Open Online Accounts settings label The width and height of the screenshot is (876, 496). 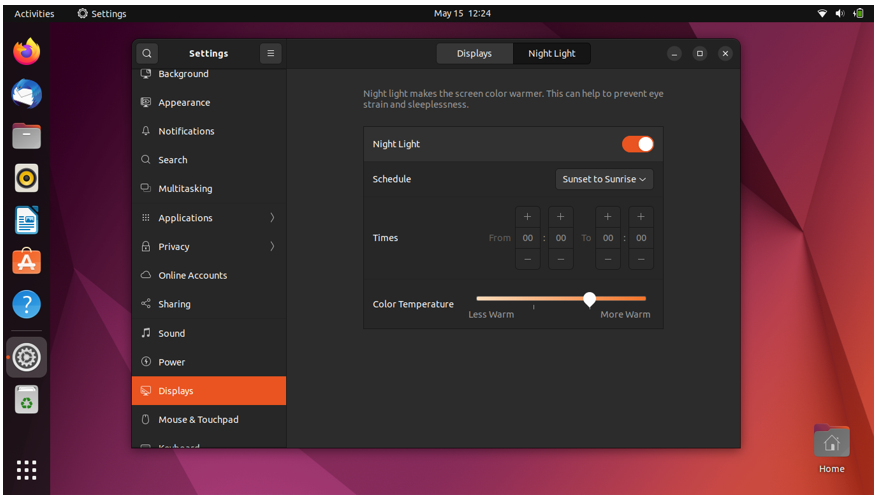pos(193,275)
